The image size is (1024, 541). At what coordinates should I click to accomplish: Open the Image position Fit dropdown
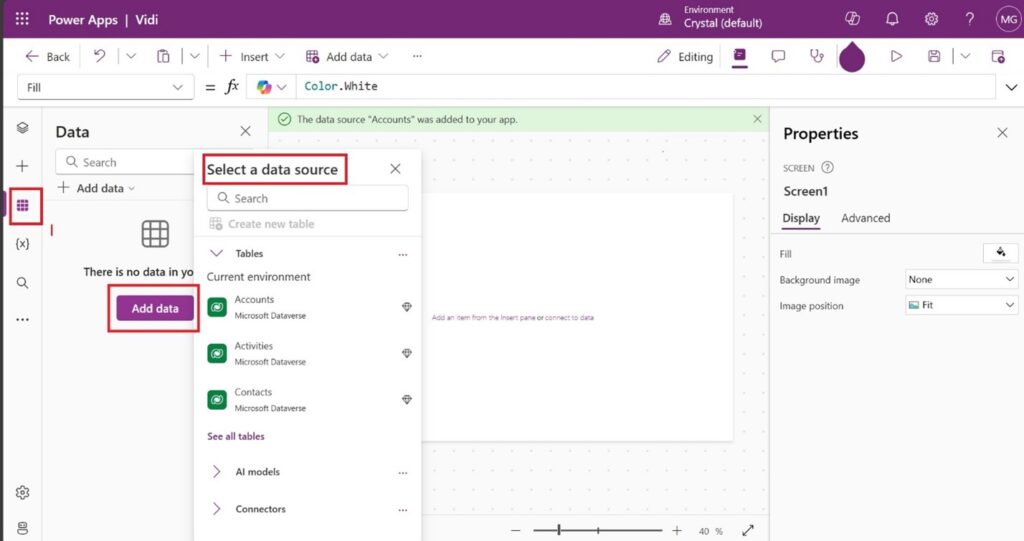pyautogui.click(x=961, y=306)
